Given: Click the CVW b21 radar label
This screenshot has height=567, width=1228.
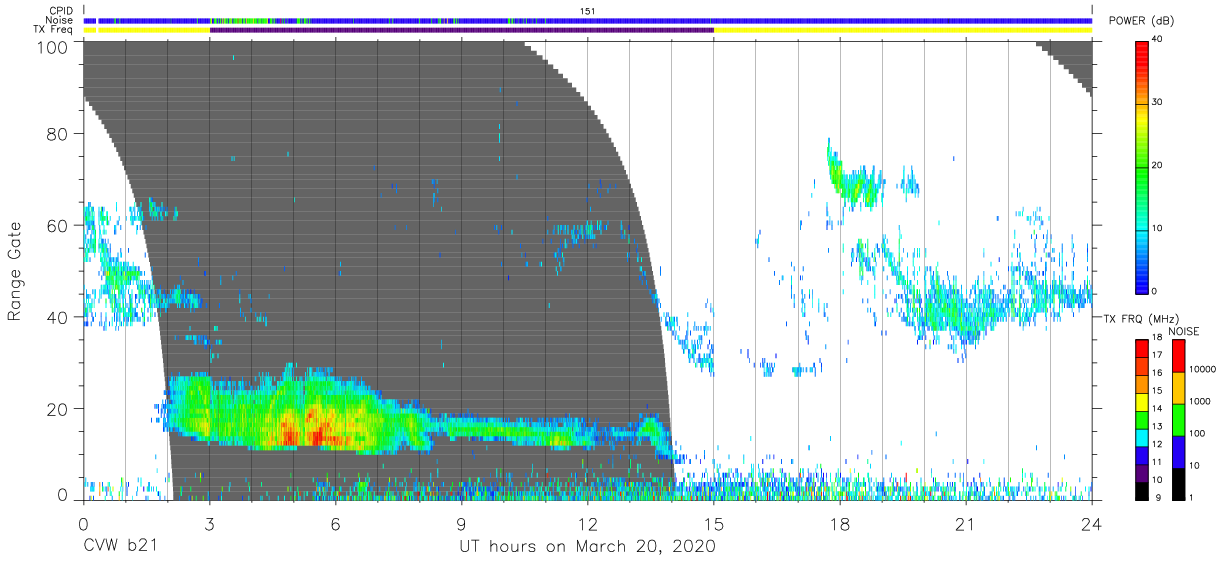Looking at the screenshot, I should click(x=119, y=547).
